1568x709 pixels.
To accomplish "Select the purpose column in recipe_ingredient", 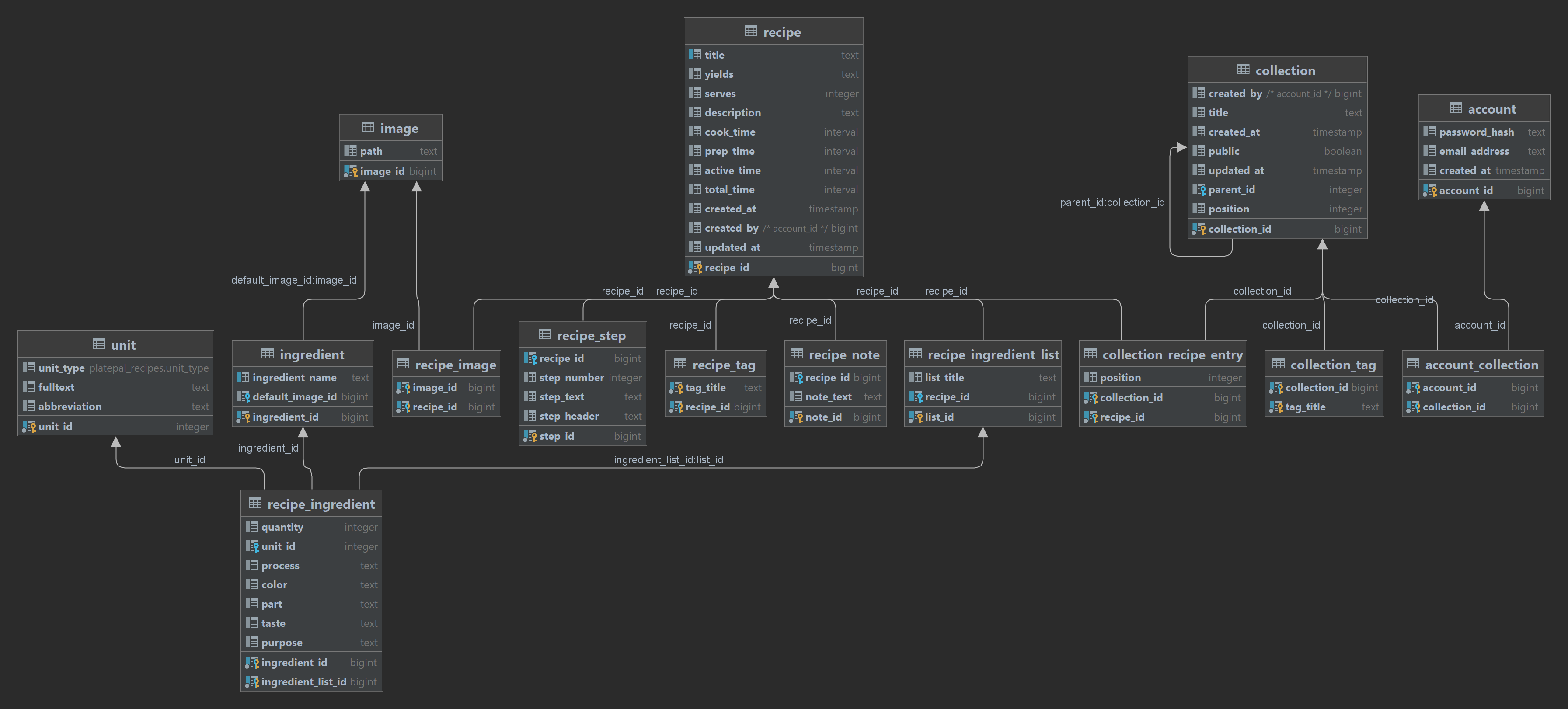I will 312,643.
